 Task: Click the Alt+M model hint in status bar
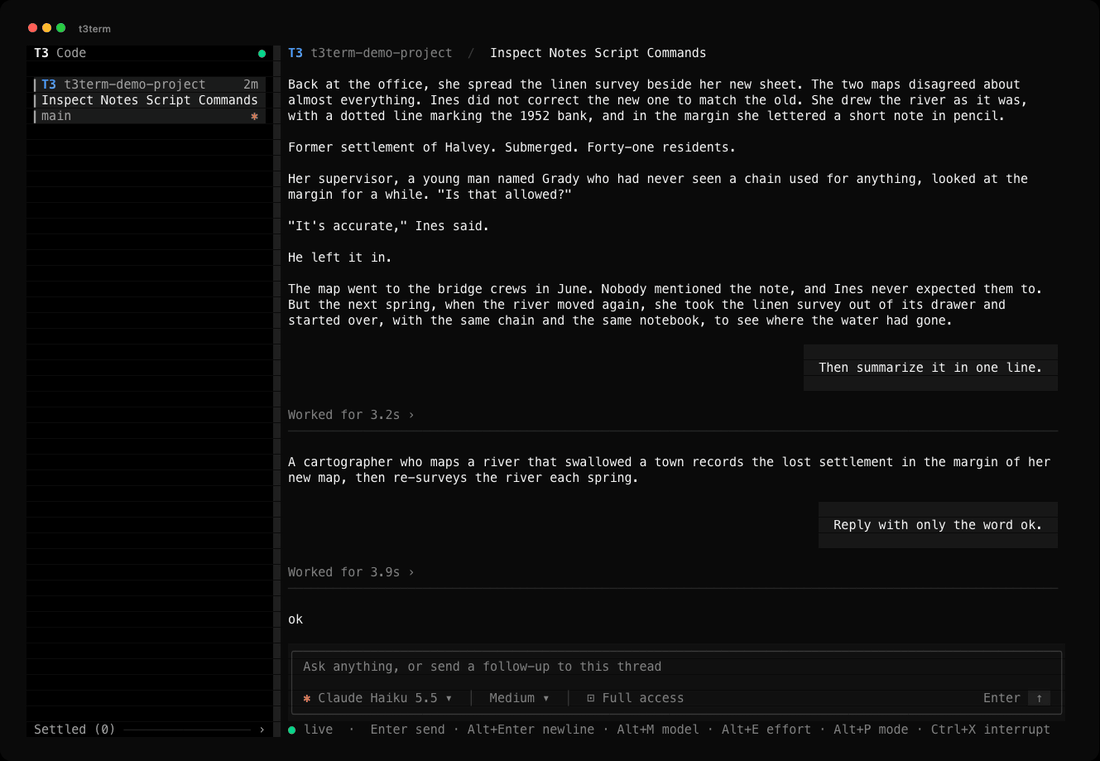click(x=658, y=729)
